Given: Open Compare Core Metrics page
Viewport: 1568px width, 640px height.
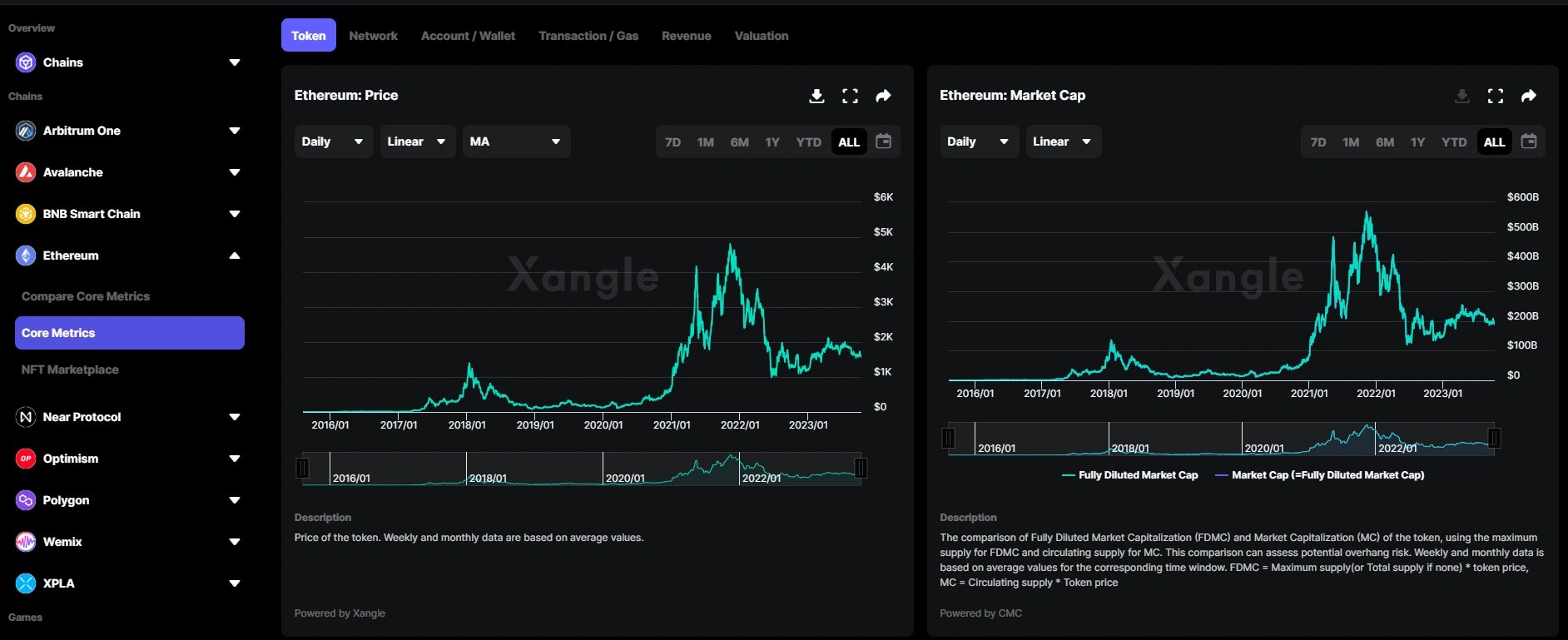Looking at the screenshot, I should [86, 296].
